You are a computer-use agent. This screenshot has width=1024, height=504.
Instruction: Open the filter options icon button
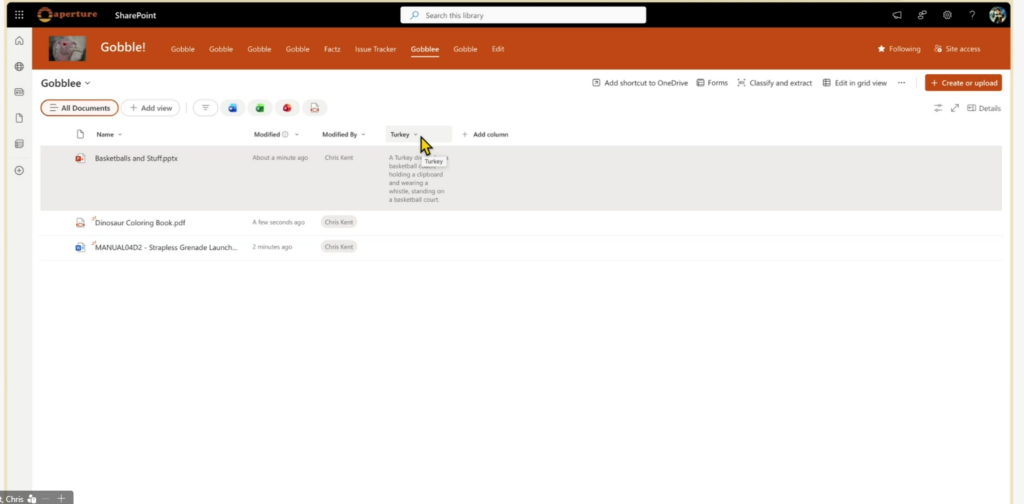(x=205, y=108)
